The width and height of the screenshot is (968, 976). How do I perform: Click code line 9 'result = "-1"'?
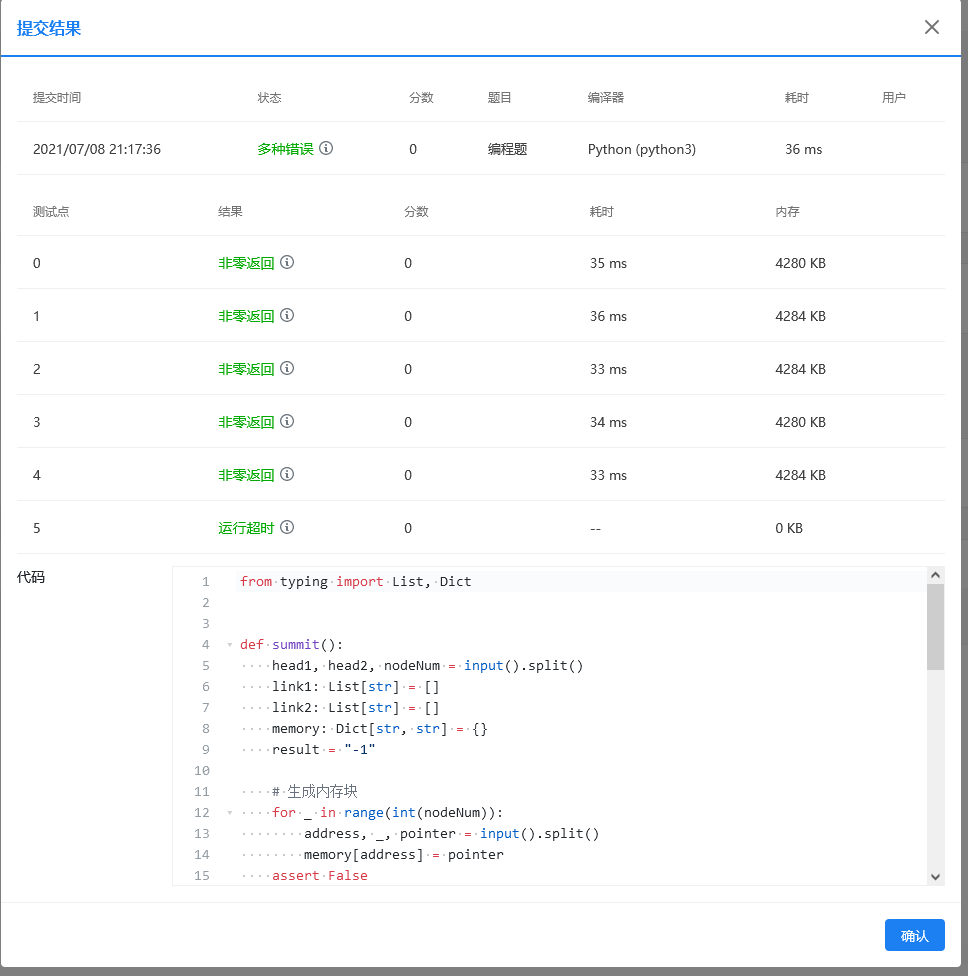coord(323,749)
